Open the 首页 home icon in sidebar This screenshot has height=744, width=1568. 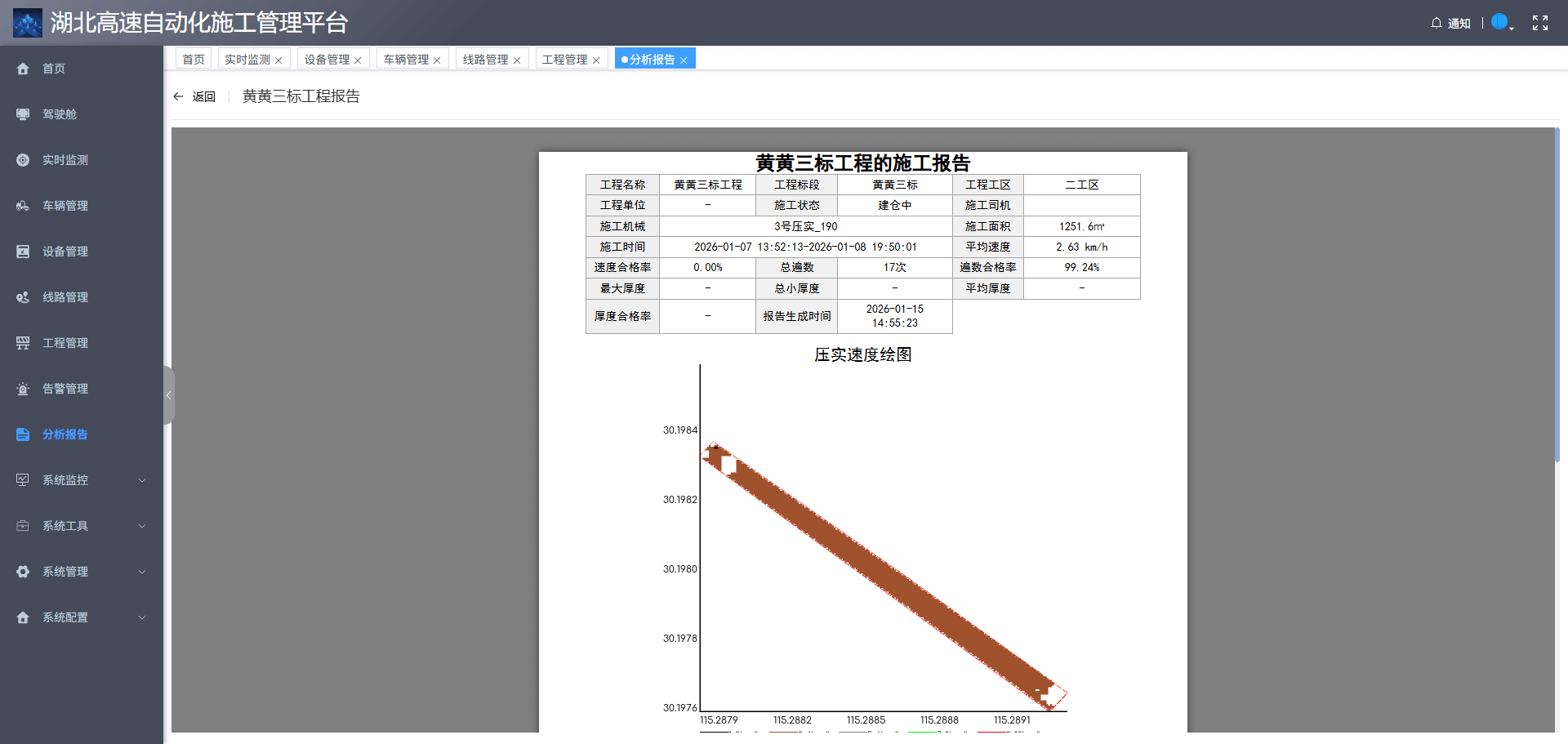click(23, 69)
